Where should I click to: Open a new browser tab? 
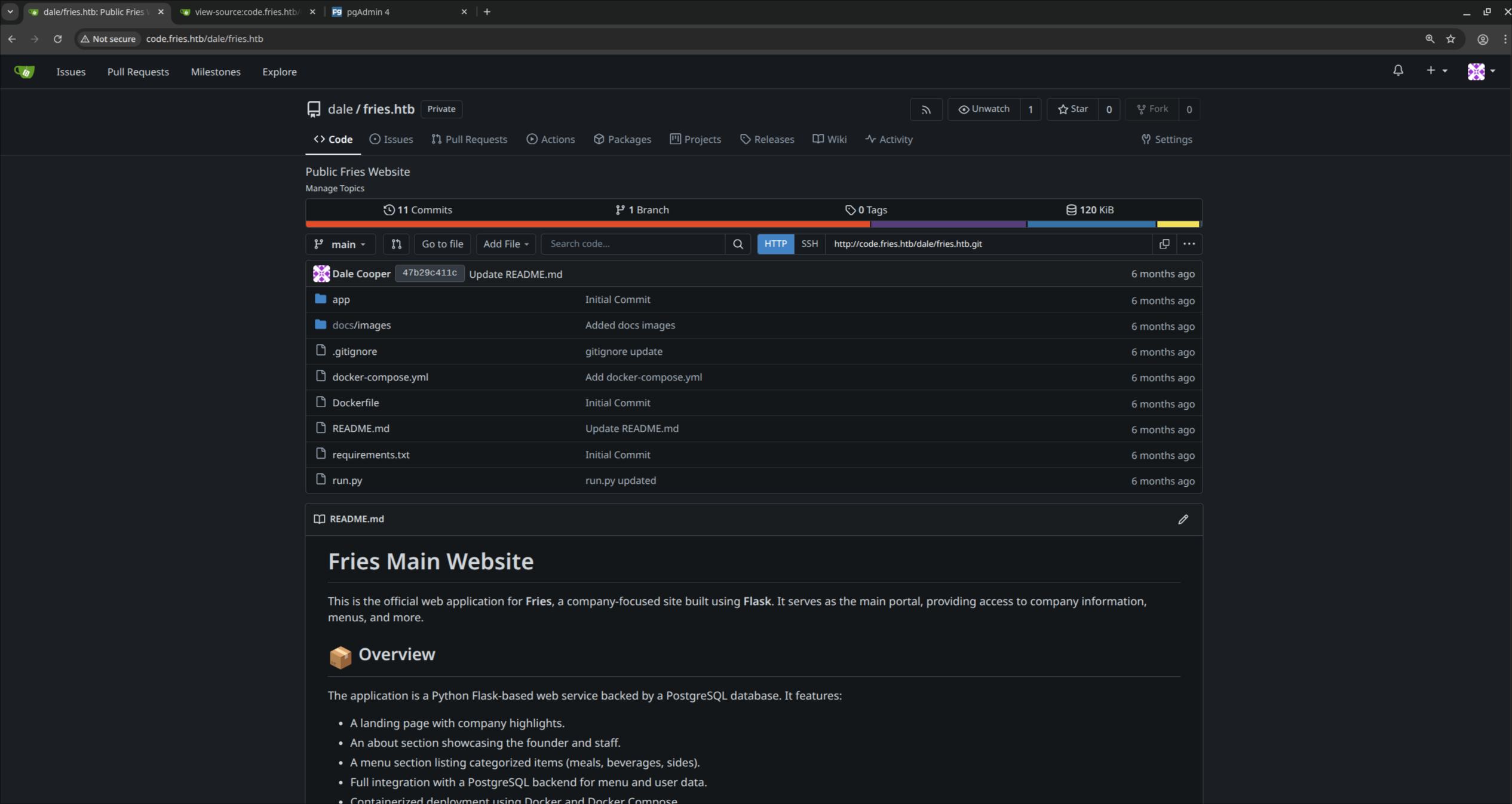(487, 12)
